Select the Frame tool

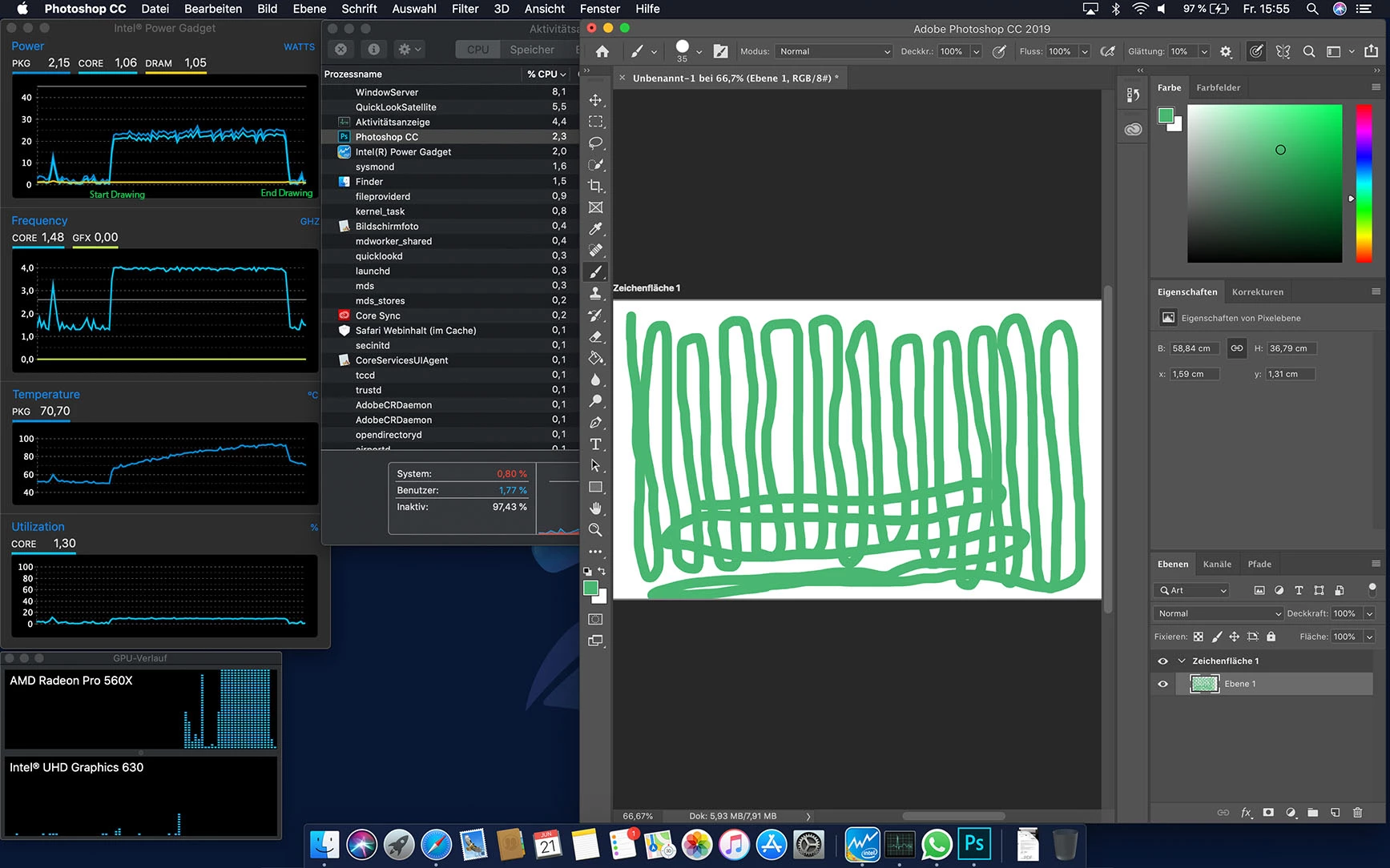point(595,207)
